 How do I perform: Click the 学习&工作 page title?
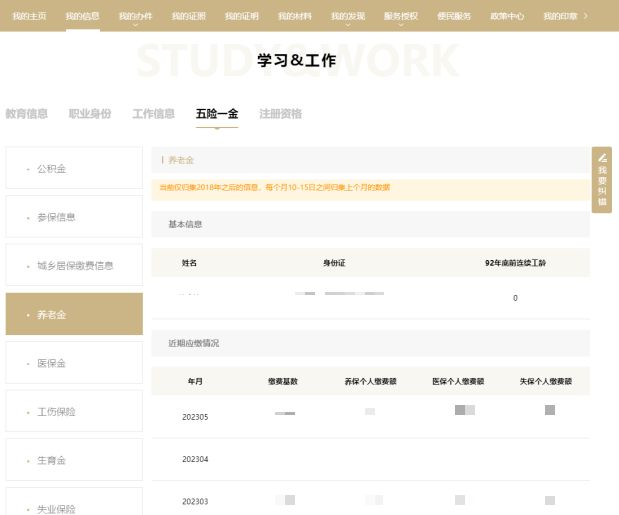(x=296, y=60)
